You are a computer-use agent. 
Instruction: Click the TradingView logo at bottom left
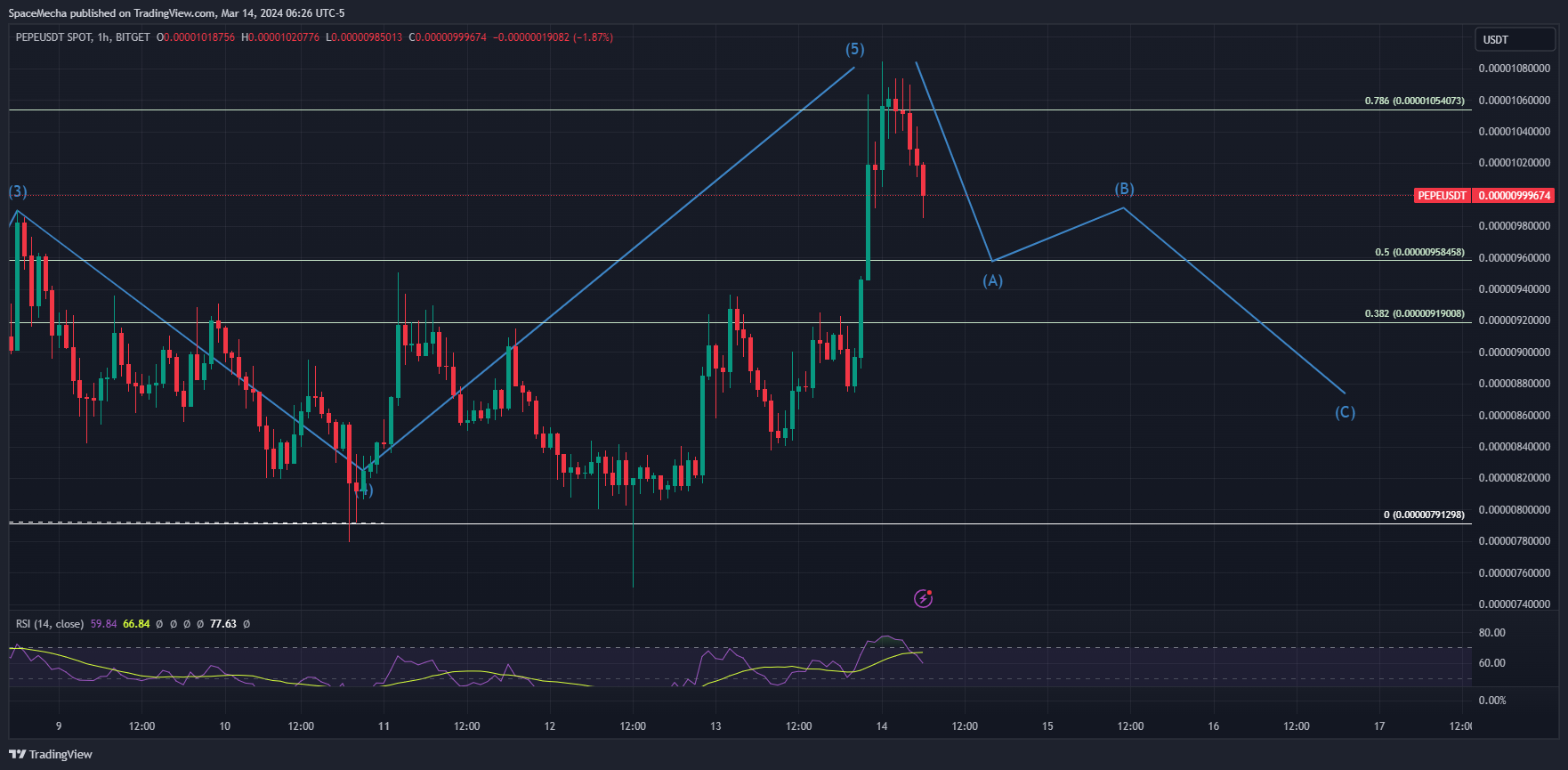click(51, 754)
